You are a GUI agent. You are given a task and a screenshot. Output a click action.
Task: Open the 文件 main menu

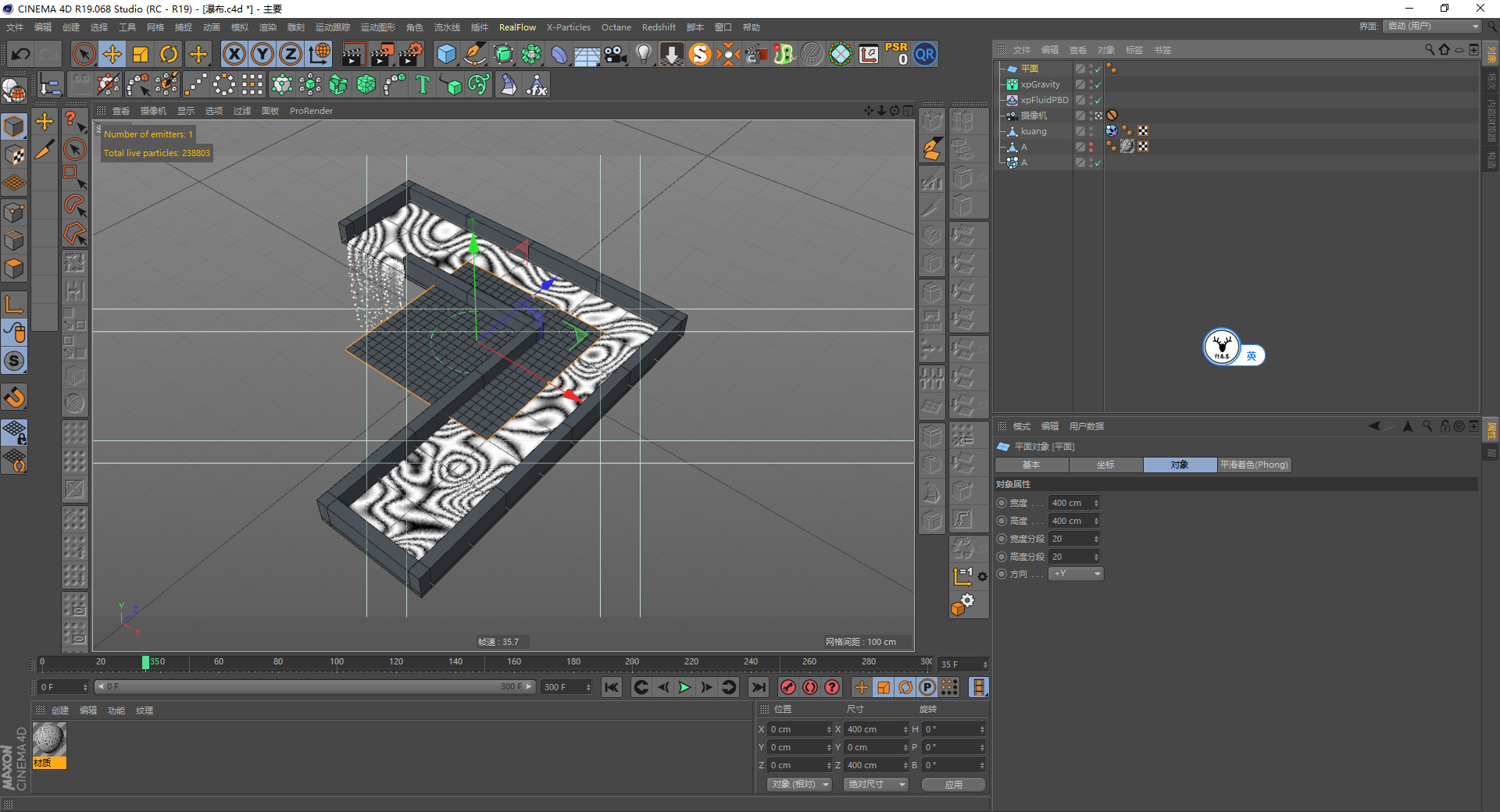[x=15, y=27]
